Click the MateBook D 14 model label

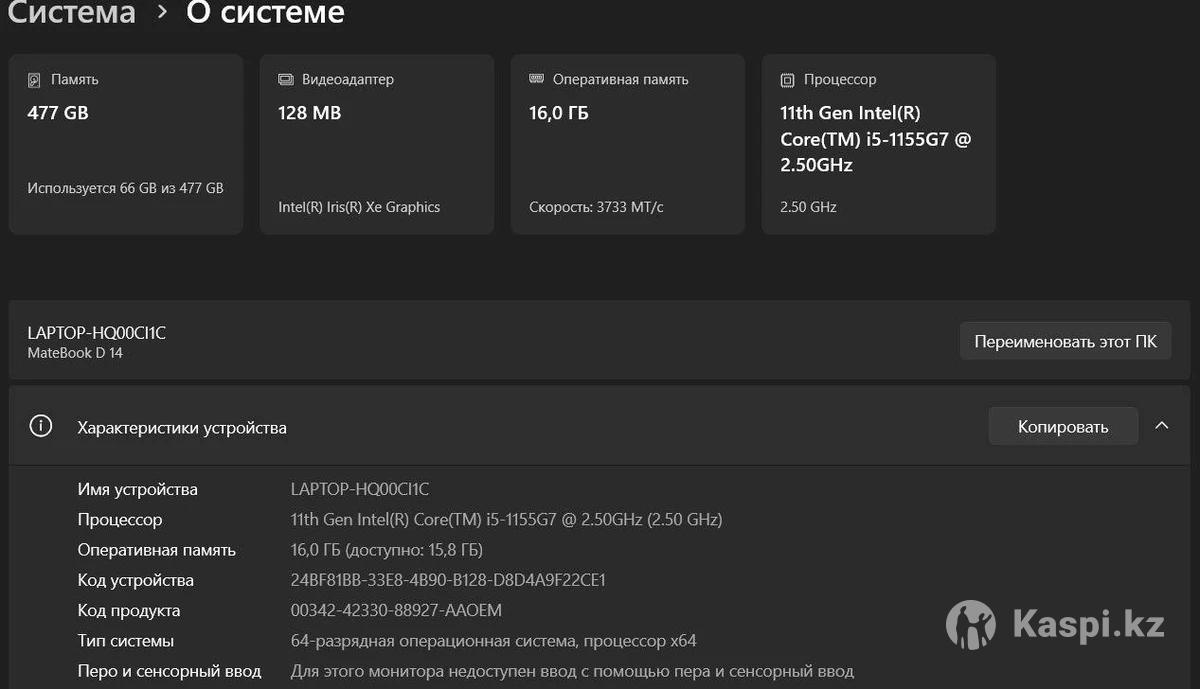tap(75, 353)
